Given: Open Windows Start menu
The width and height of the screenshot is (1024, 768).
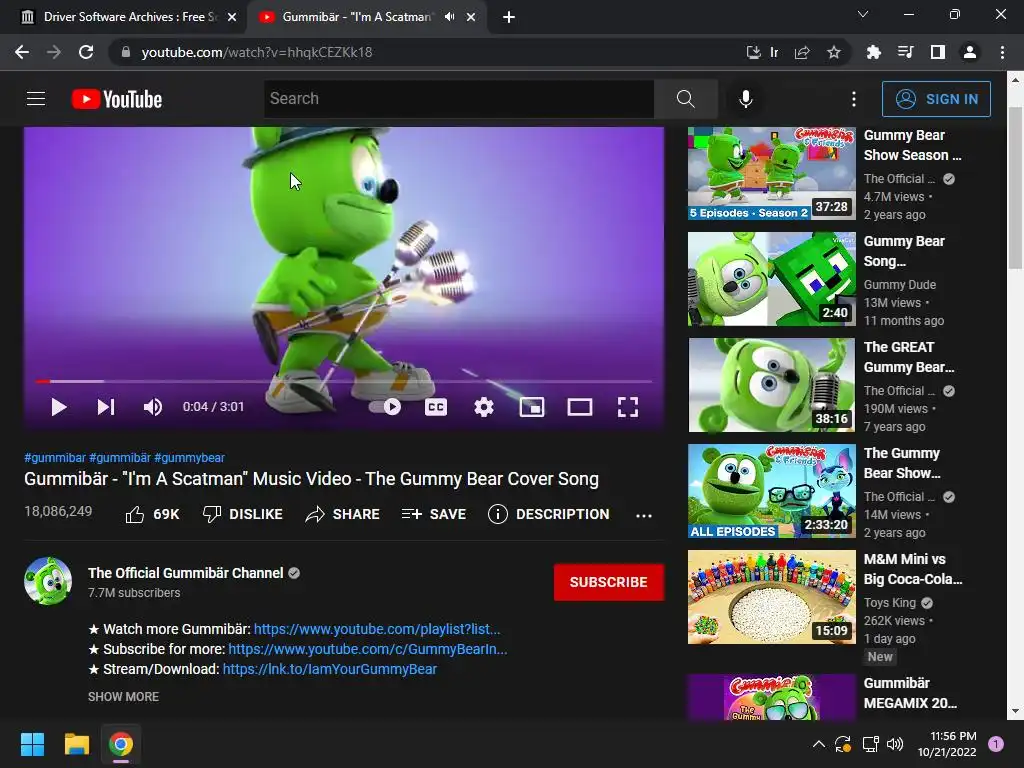Looking at the screenshot, I should (32, 744).
